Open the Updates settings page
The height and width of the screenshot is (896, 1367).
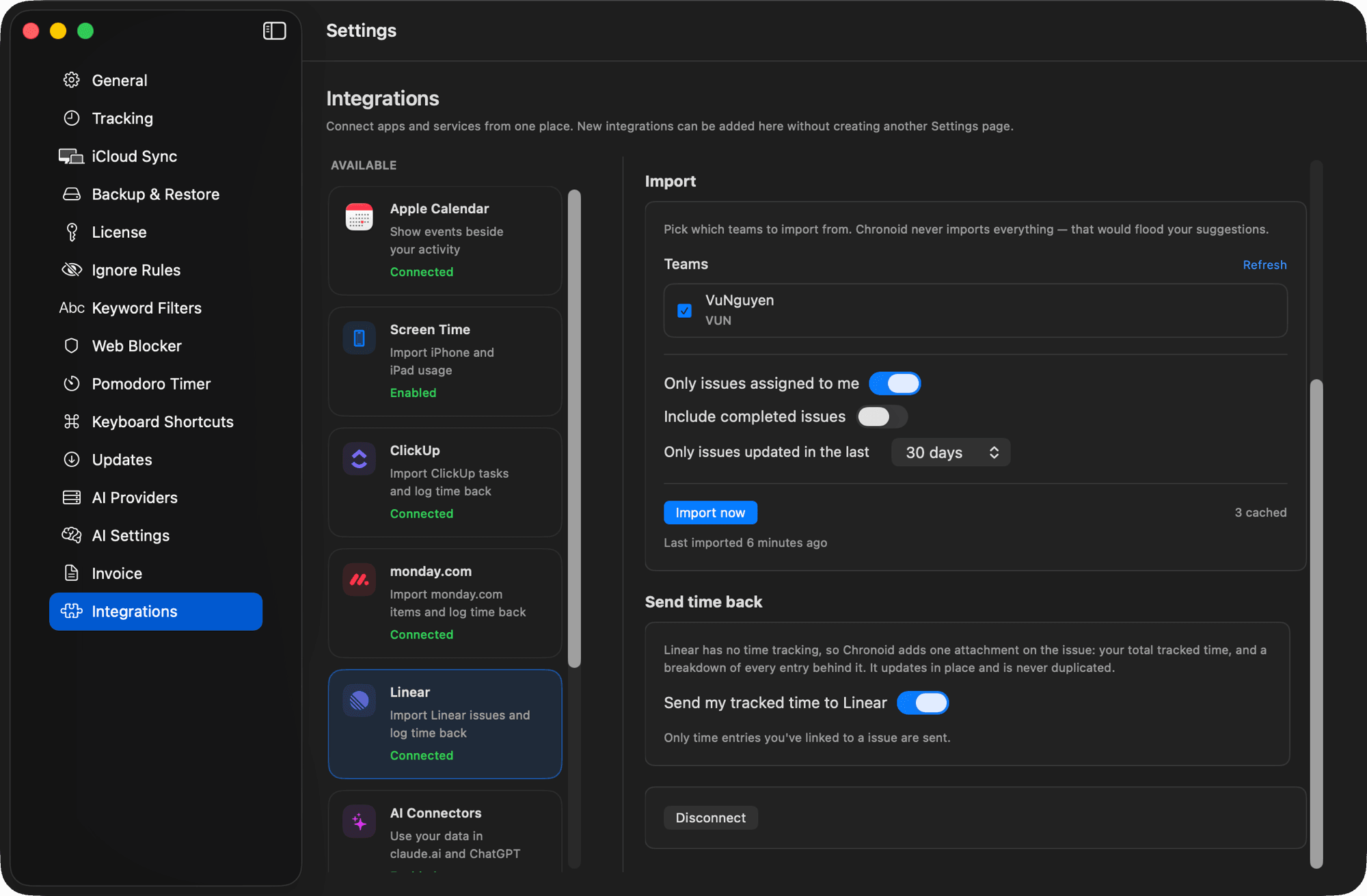click(156, 460)
